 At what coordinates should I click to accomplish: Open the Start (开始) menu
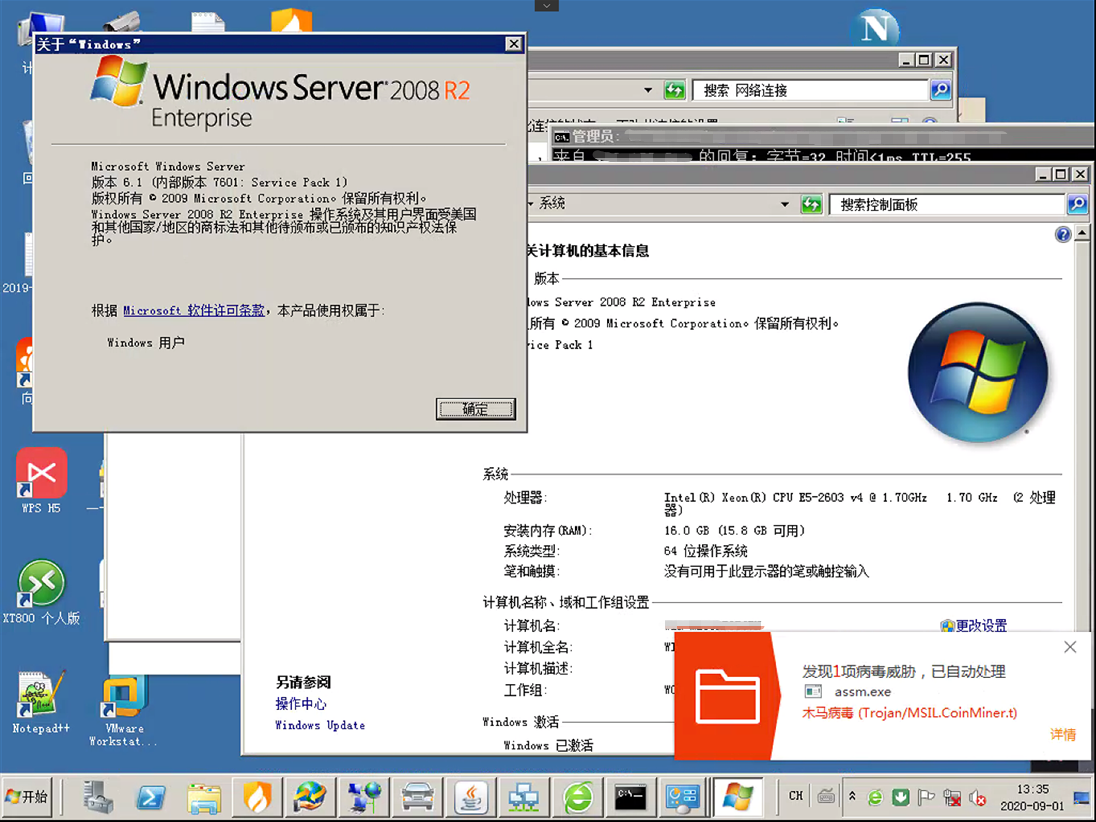(x=27, y=797)
